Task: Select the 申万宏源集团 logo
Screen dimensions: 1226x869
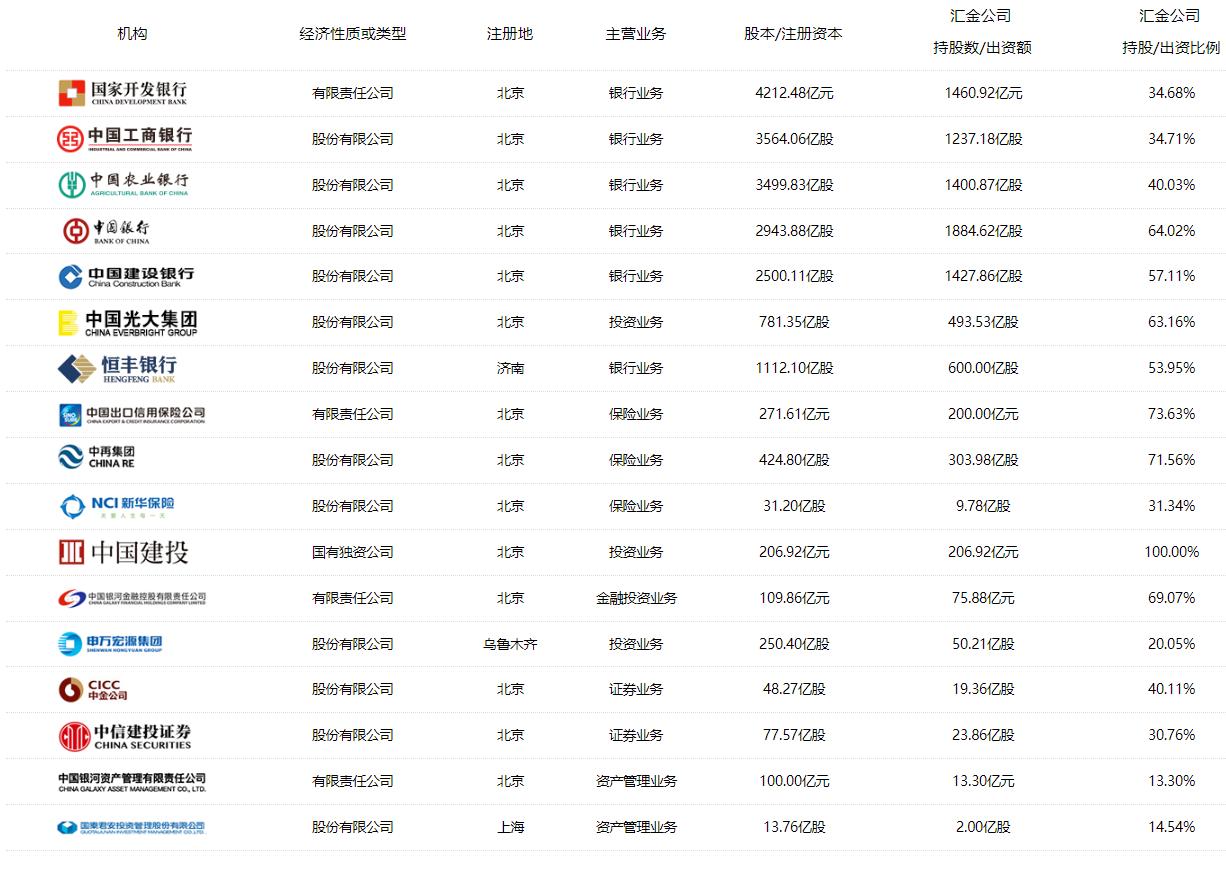Action: pos(112,643)
